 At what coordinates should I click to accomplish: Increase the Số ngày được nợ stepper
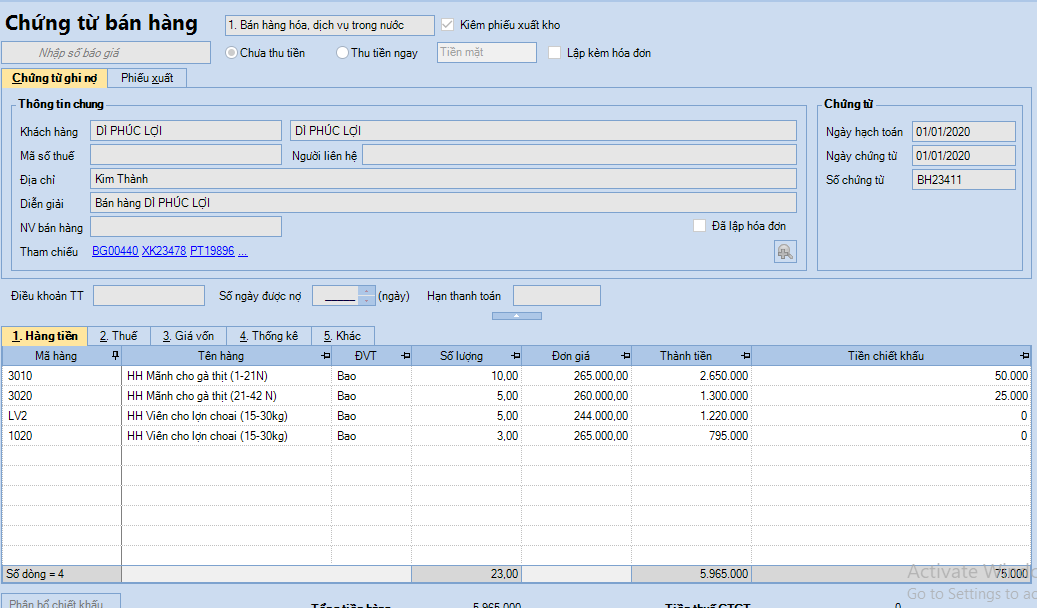tap(367, 291)
